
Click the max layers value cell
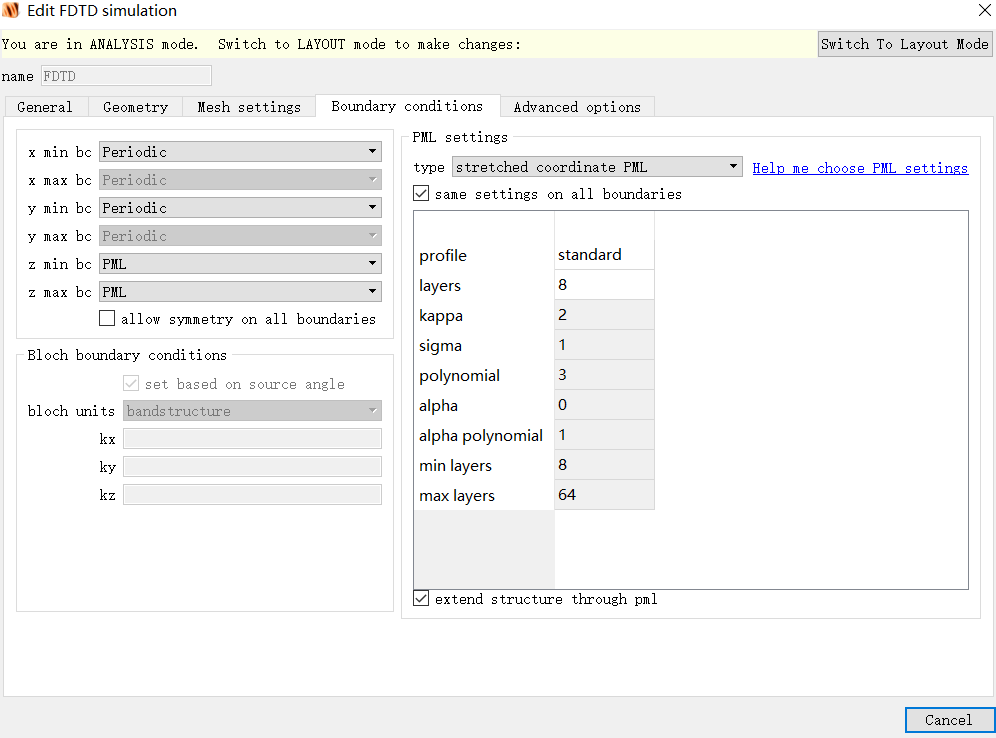[604, 495]
